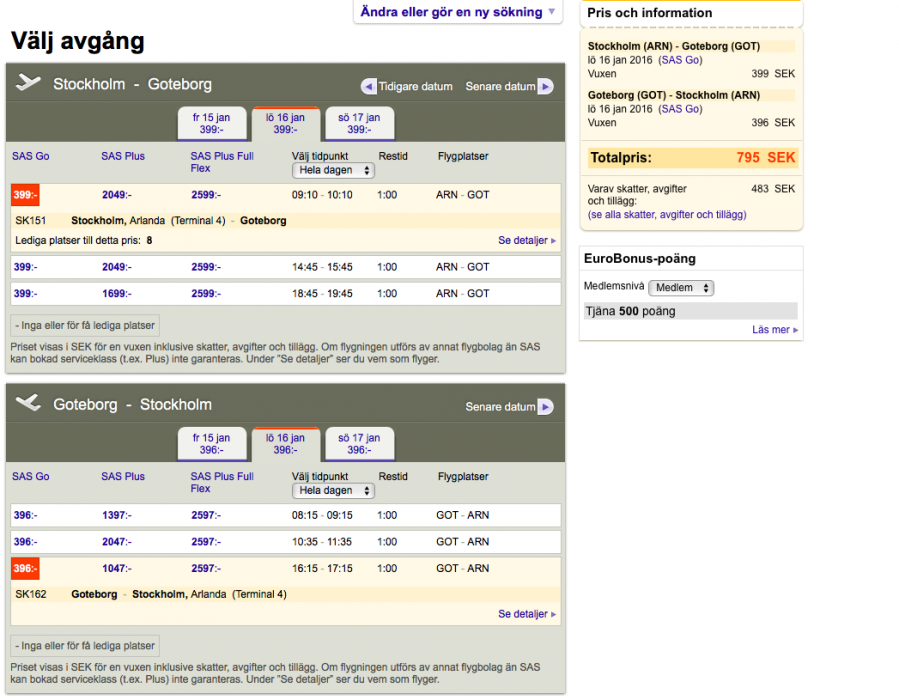Click the outbound 'Inga eller för få lediga platser' legend
The width and height of the screenshot is (899, 700).
pos(85,326)
